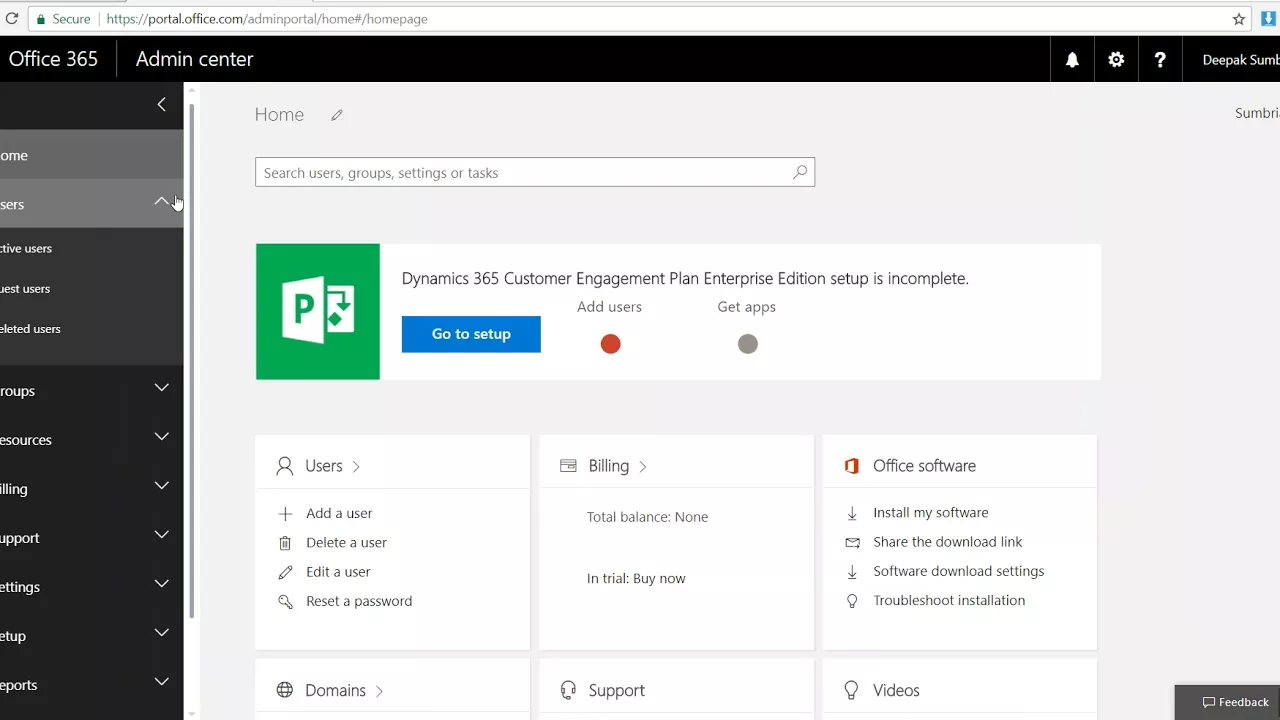Collapse the Users navigation section
This screenshot has height=720, width=1280.
point(162,202)
